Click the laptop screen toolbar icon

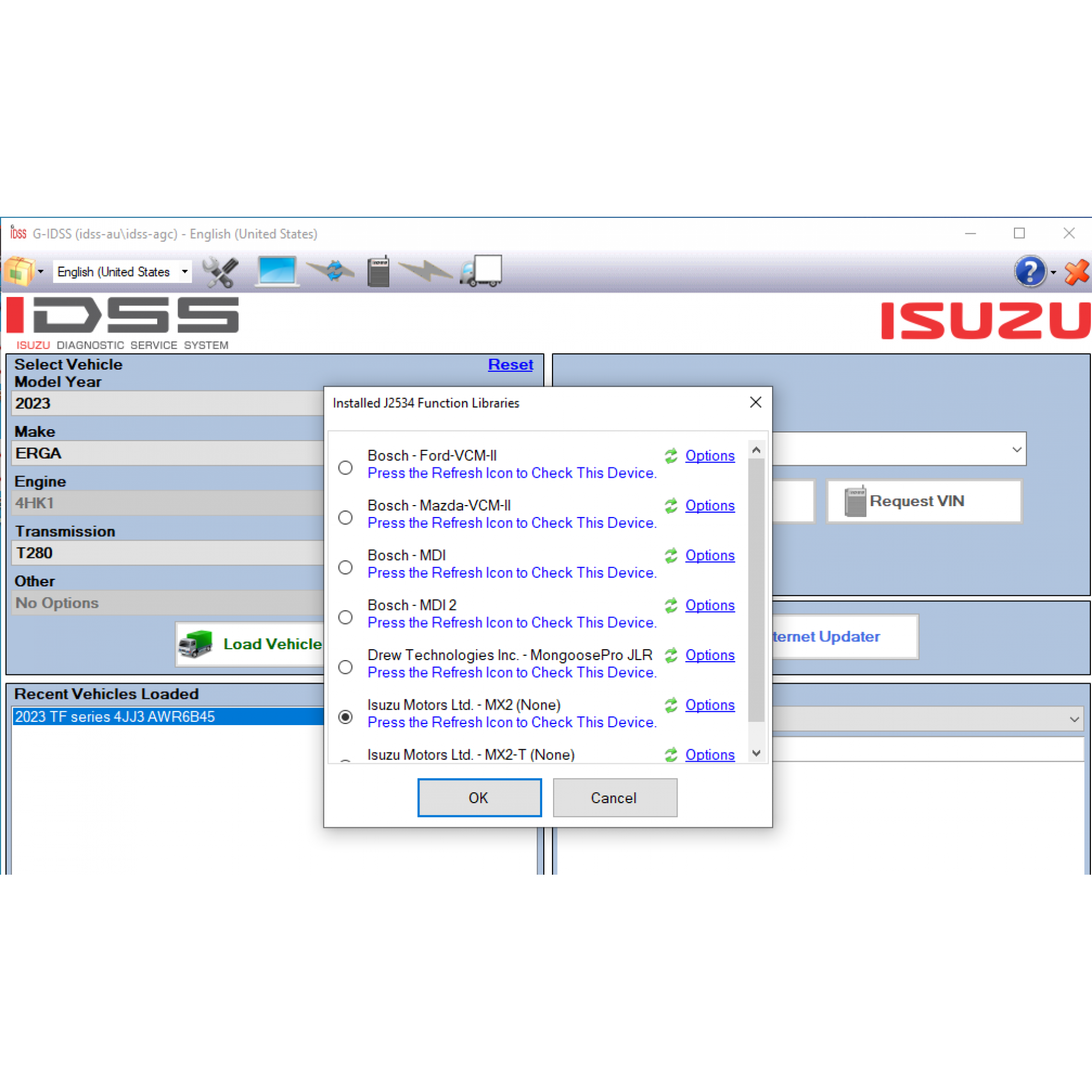click(x=276, y=271)
